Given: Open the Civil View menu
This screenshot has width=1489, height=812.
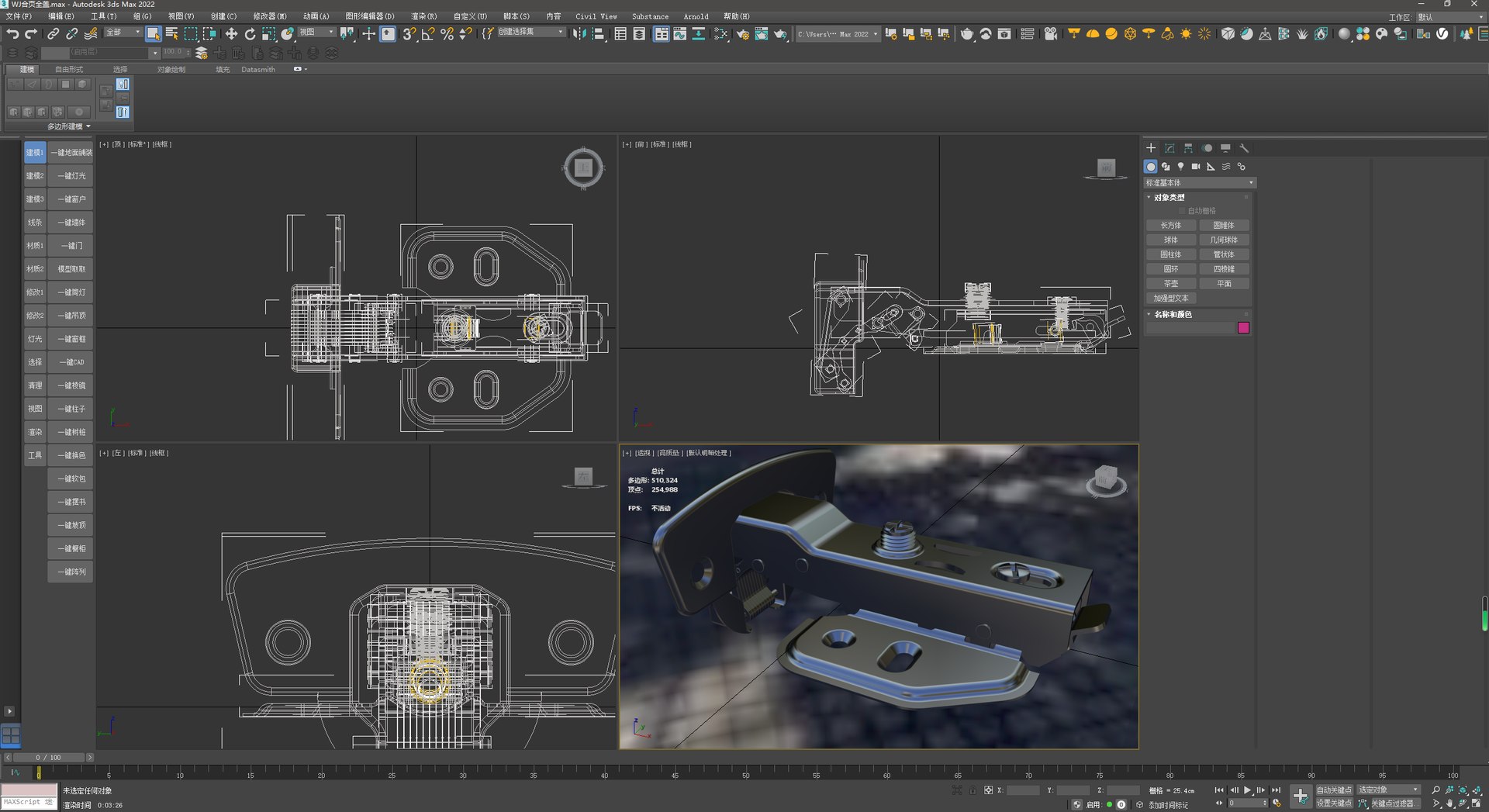Looking at the screenshot, I should 596,16.
